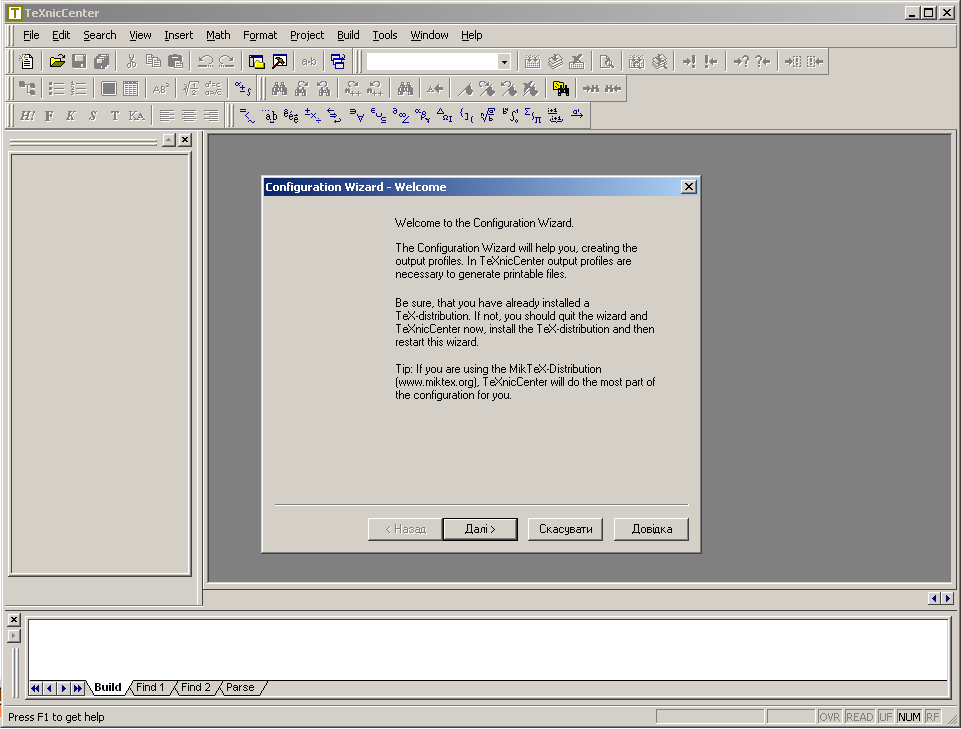The image size is (961, 729).
Task: Select the Parse output tab
Action: 240,688
